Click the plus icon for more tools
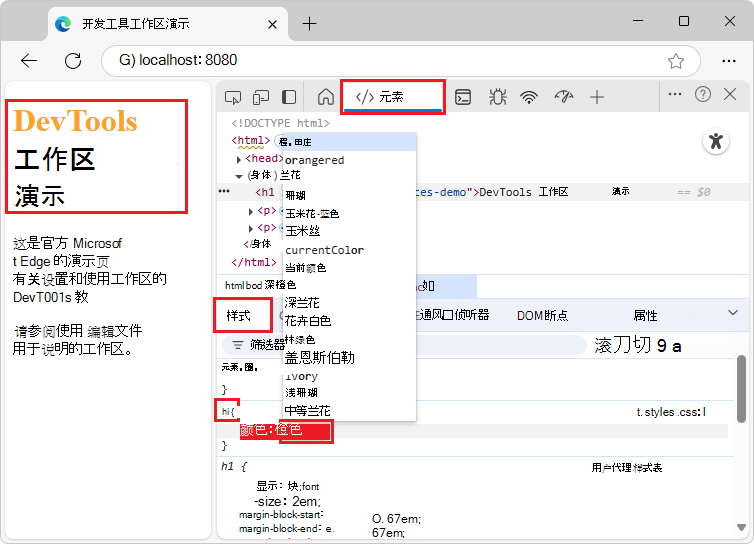Image resolution: width=754 pixels, height=544 pixels. coord(597,97)
